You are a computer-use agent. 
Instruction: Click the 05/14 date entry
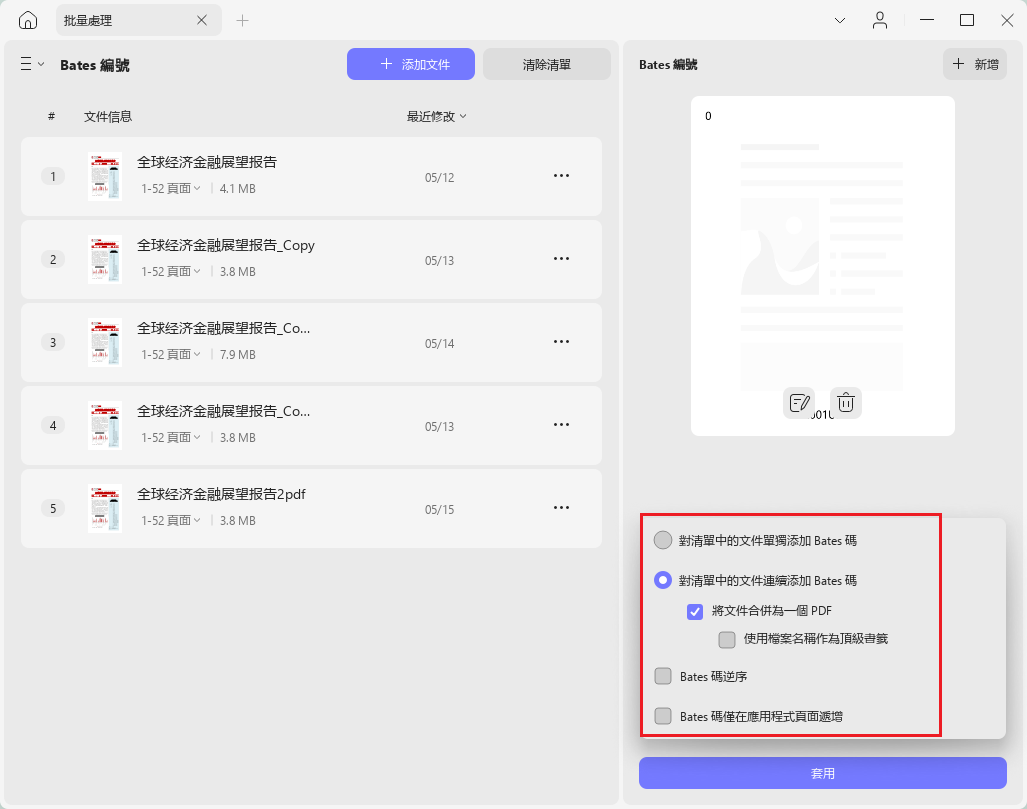[x=439, y=344]
